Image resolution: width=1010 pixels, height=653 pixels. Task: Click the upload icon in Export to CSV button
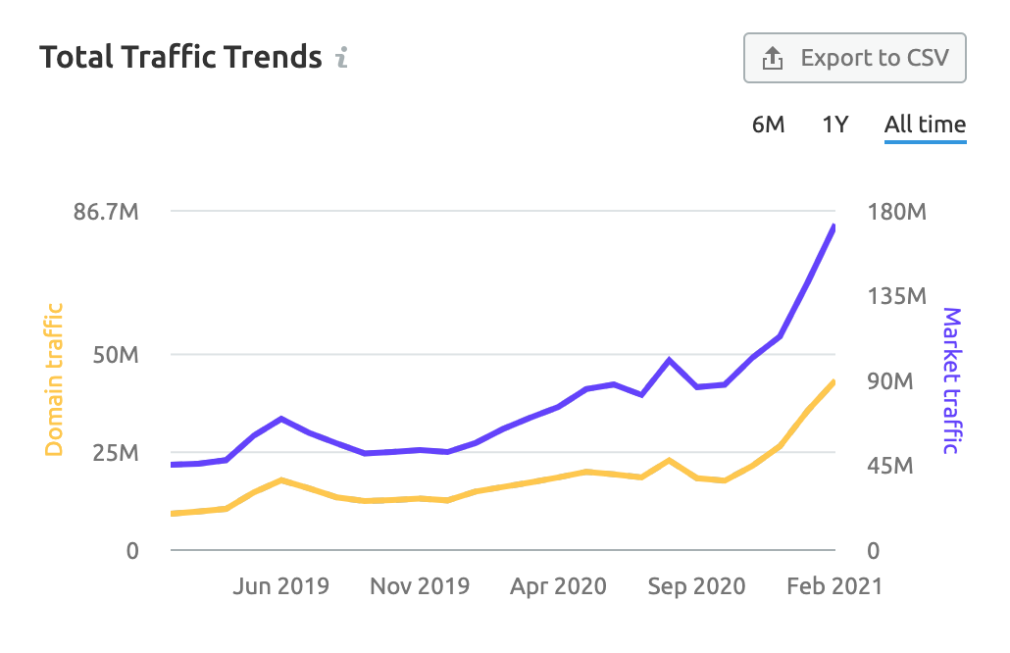pyautogui.click(x=772, y=58)
